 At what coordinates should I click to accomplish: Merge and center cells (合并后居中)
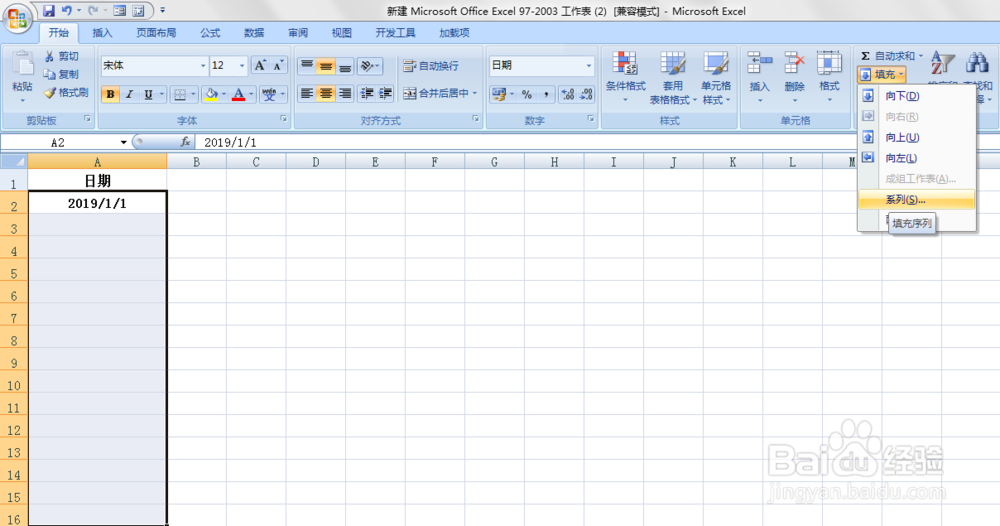coord(440,94)
